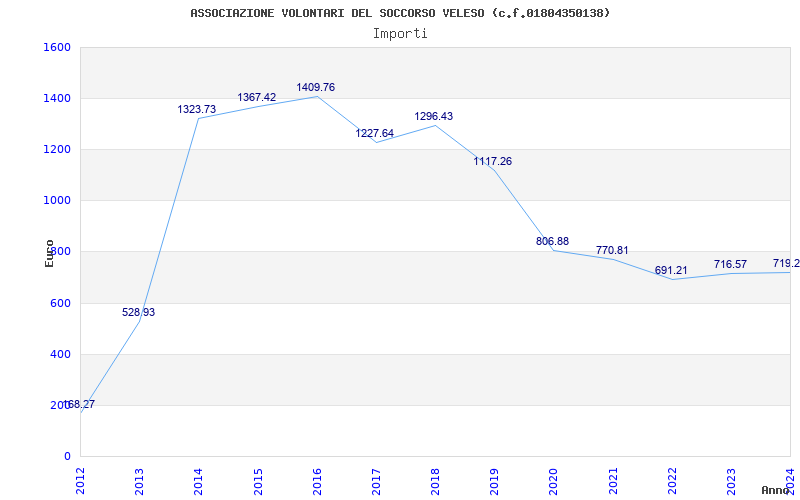Click the chart title ASSOCIAZIONE VOLONTARI DEL SOCCORSO VELESO

tap(337, 13)
